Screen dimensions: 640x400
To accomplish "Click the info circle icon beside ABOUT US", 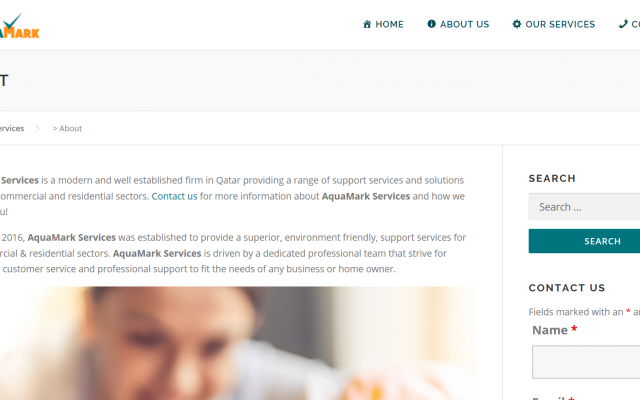I will (431, 24).
